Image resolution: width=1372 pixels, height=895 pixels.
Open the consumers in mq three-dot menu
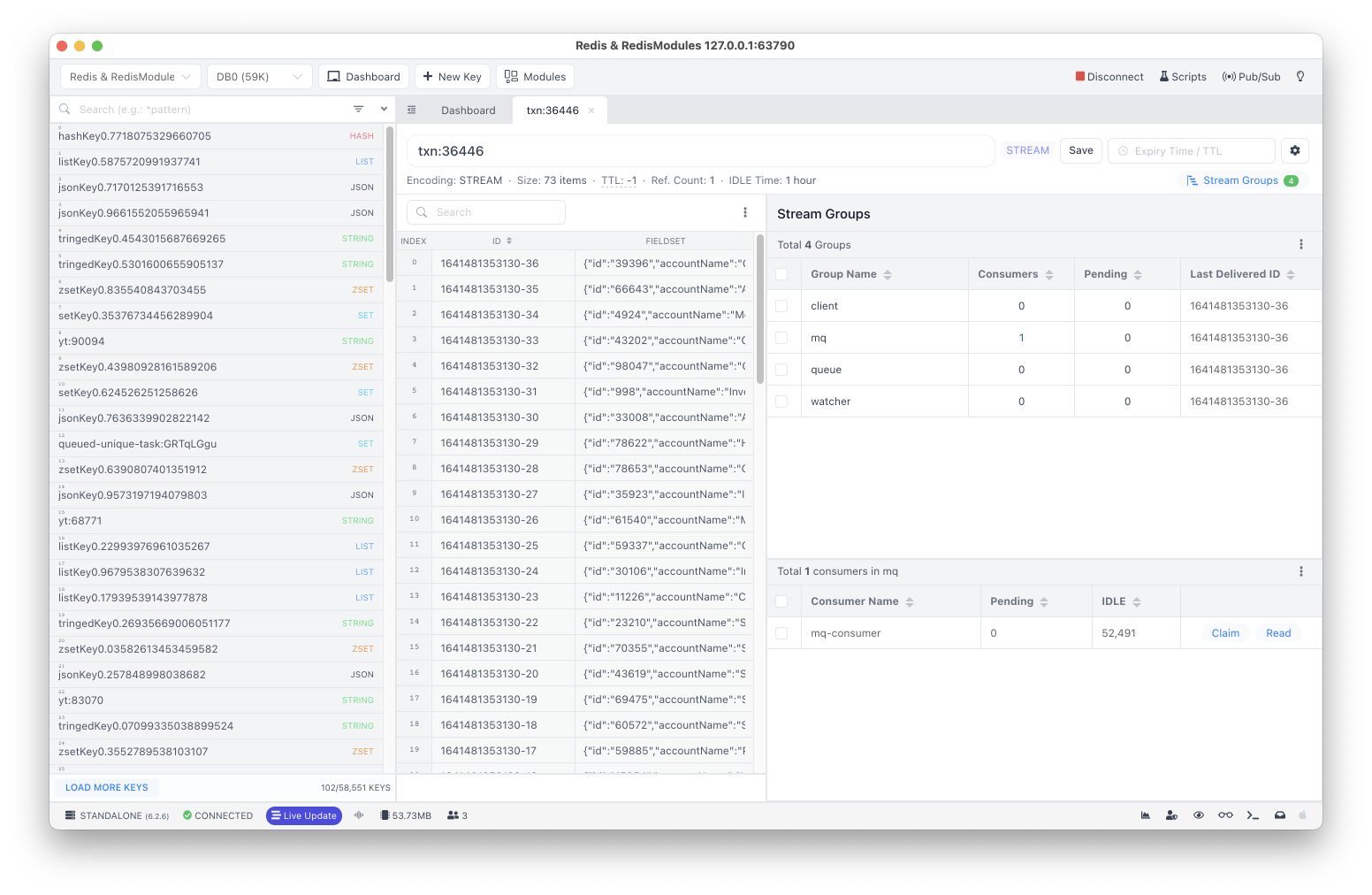1300,571
